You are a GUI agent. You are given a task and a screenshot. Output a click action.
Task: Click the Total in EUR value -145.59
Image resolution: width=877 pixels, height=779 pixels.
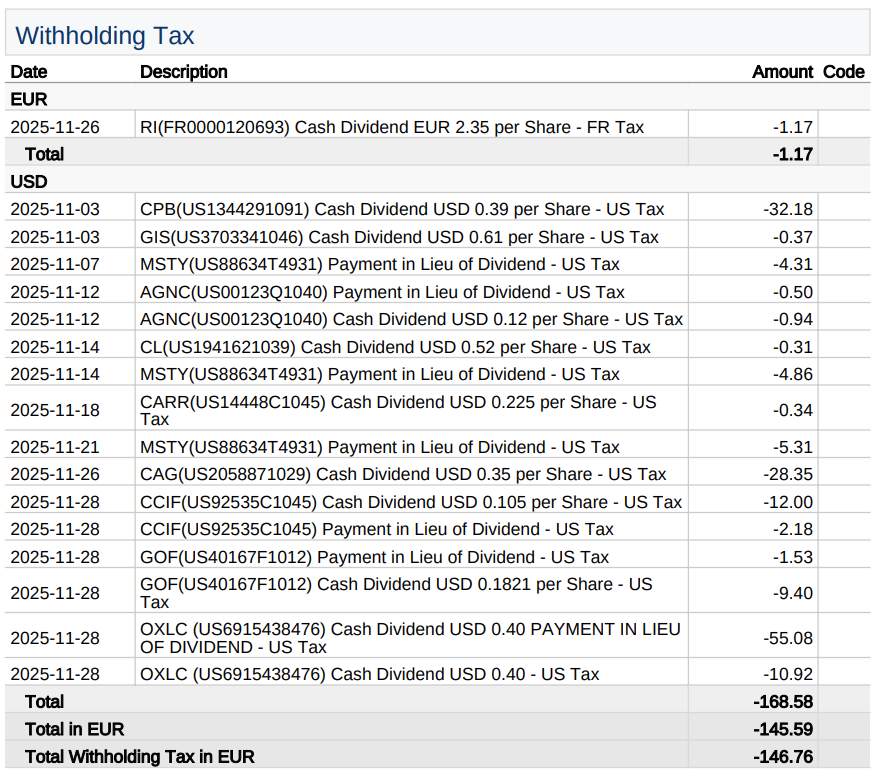tap(783, 729)
